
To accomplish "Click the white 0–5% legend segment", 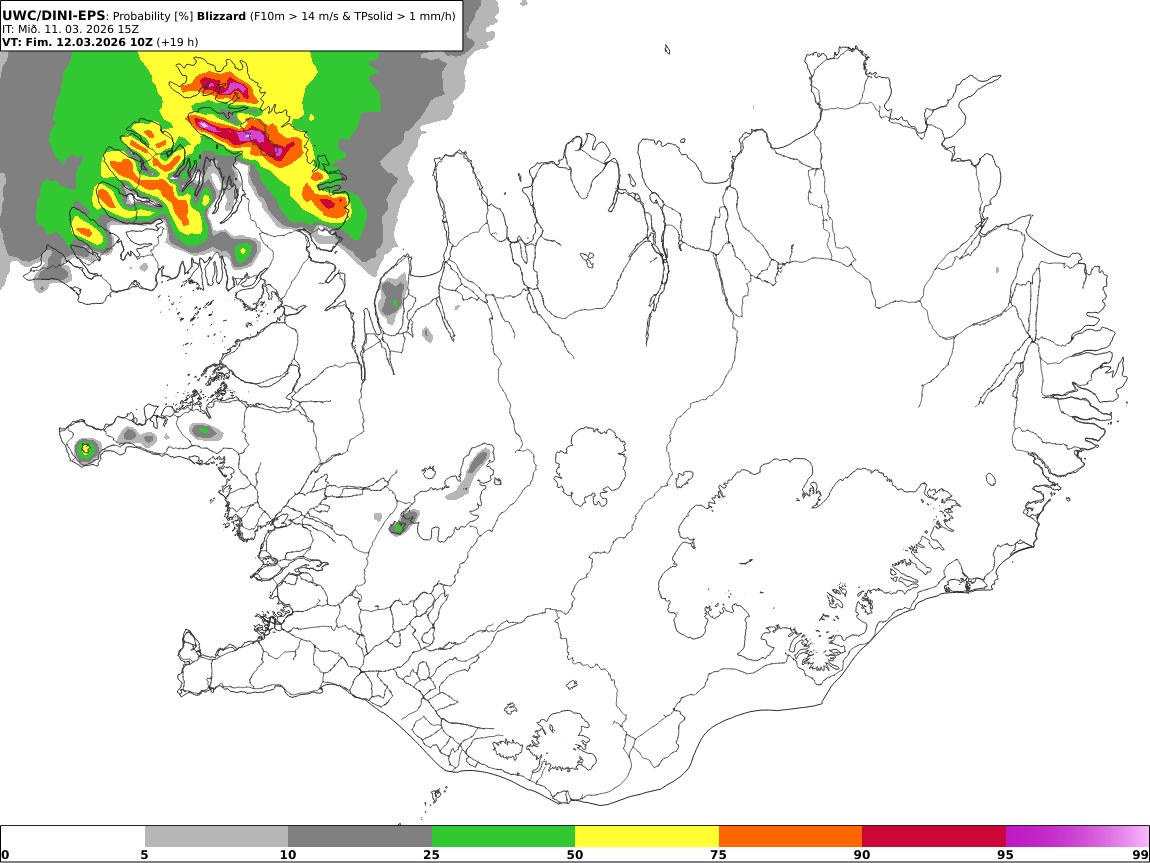I will point(73,836).
